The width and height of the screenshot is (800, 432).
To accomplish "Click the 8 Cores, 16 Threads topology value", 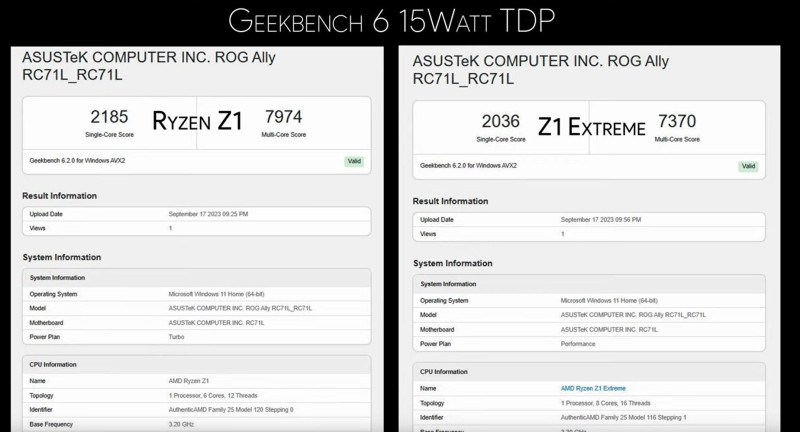I will (608, 402).
